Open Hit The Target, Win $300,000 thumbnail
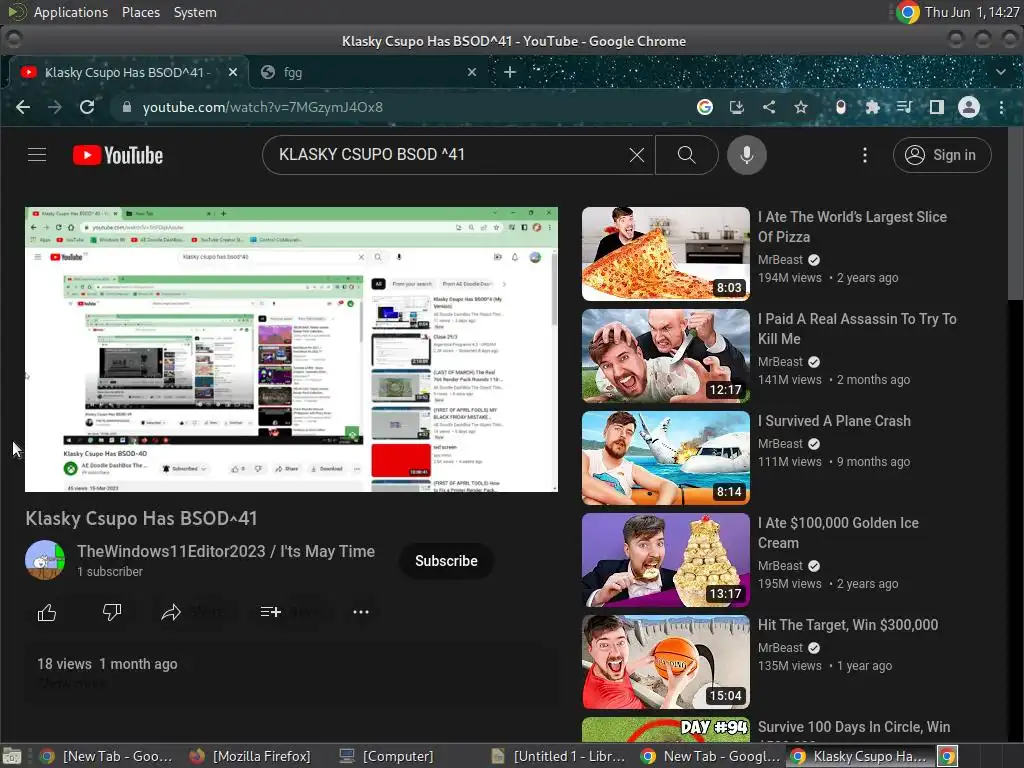 click(665, 662)
